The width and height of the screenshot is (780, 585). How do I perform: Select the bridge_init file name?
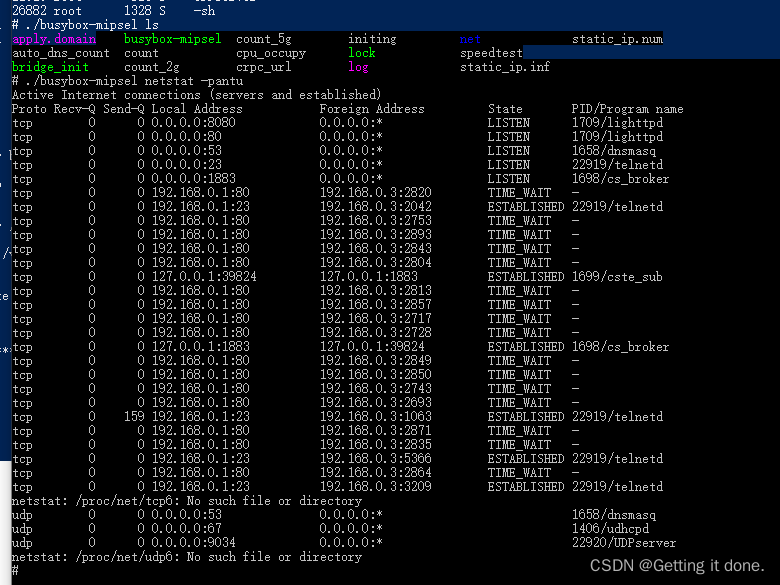coord(50,67)
